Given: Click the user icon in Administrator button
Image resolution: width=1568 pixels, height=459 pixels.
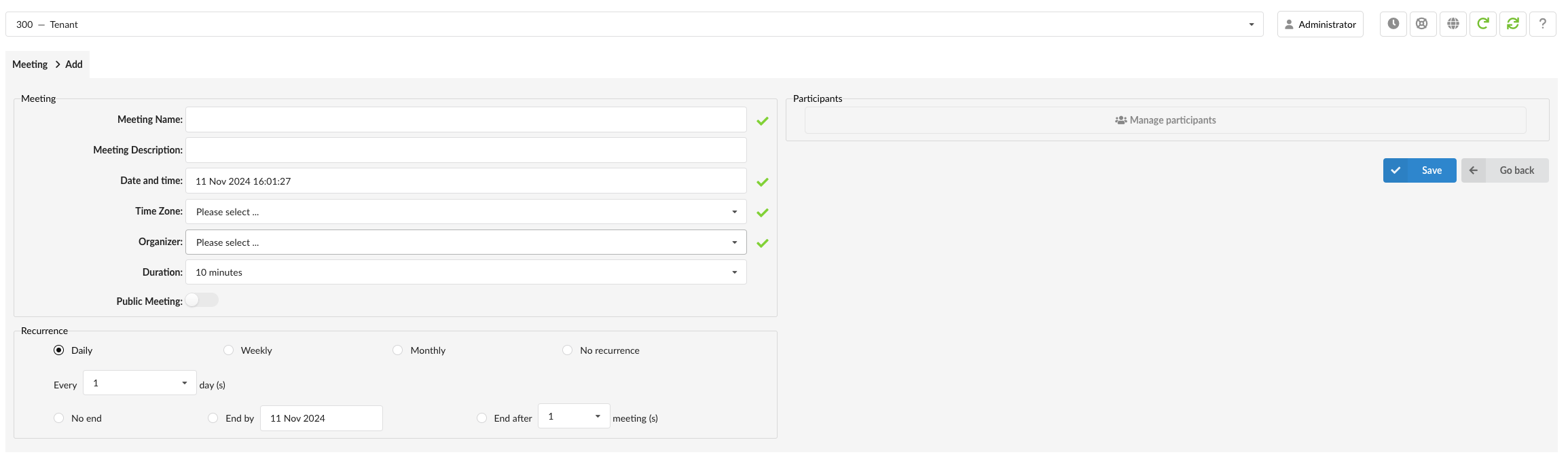Looking at the screenshot, I should click(x=1289, y=24).
